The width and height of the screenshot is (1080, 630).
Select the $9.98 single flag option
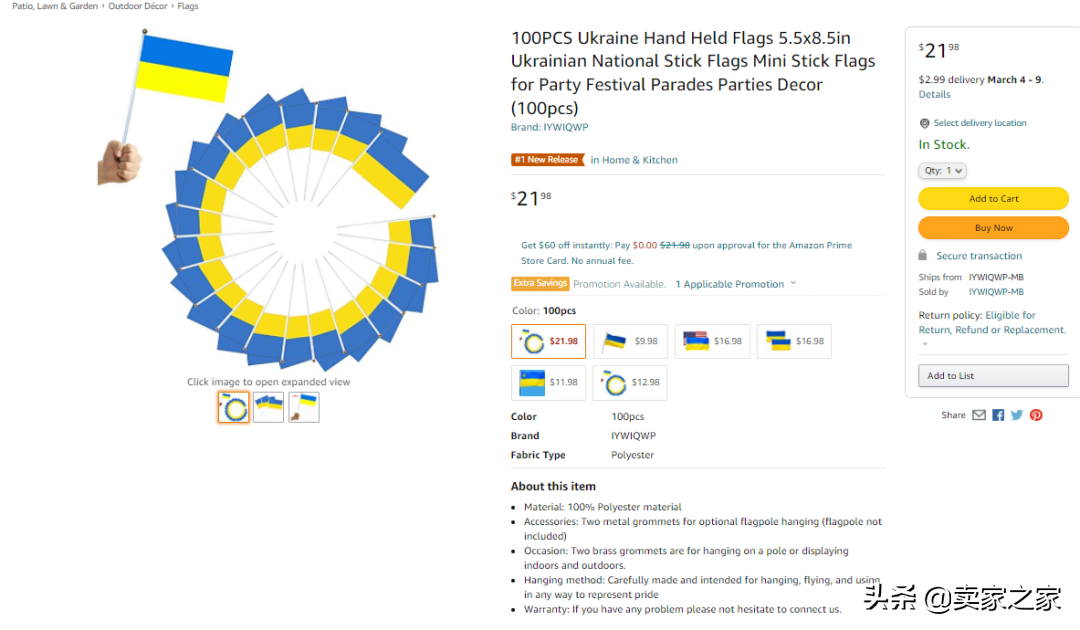point(631,341)
